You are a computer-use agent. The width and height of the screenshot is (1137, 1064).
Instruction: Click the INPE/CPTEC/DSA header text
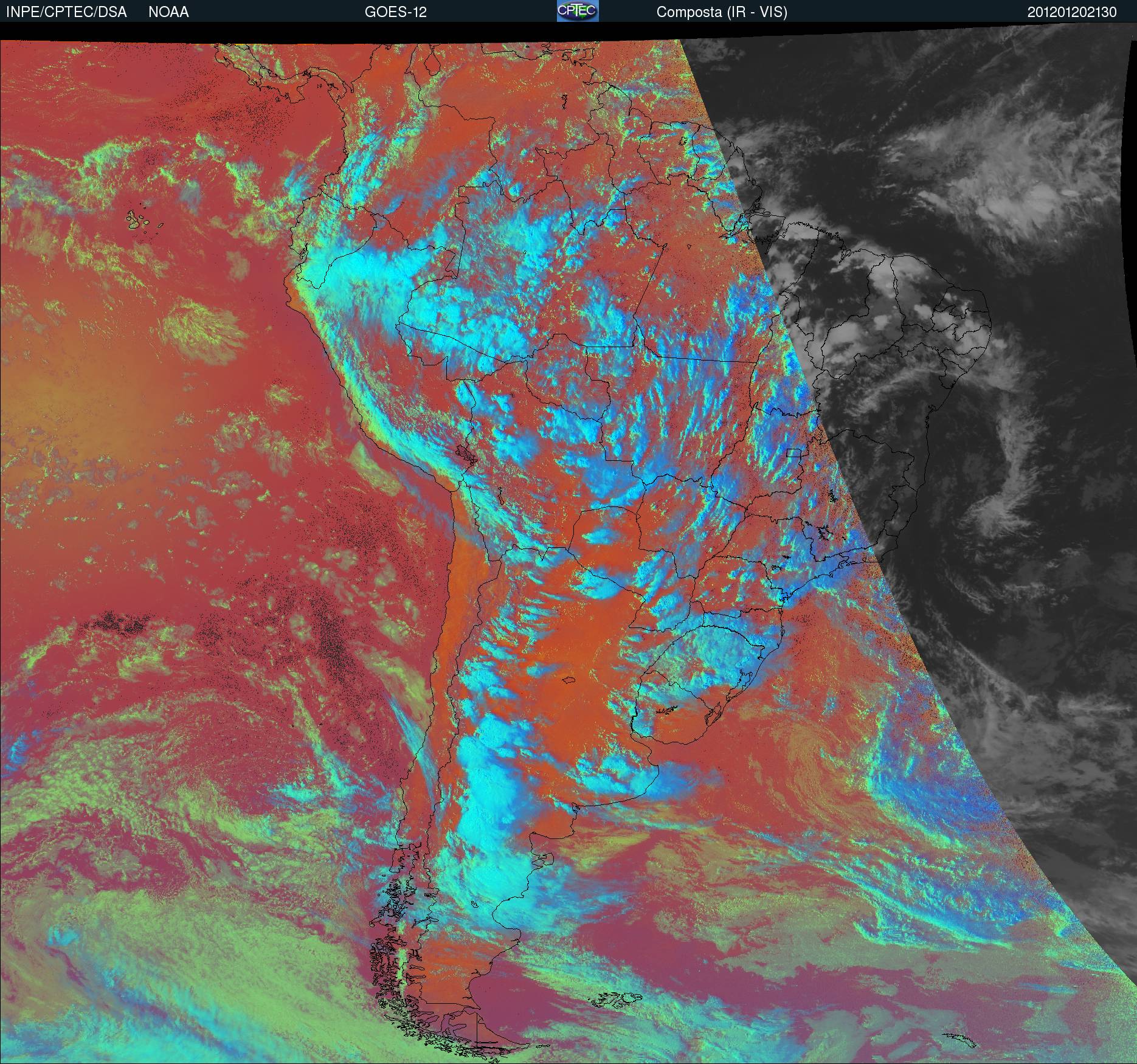click(66, 12)
